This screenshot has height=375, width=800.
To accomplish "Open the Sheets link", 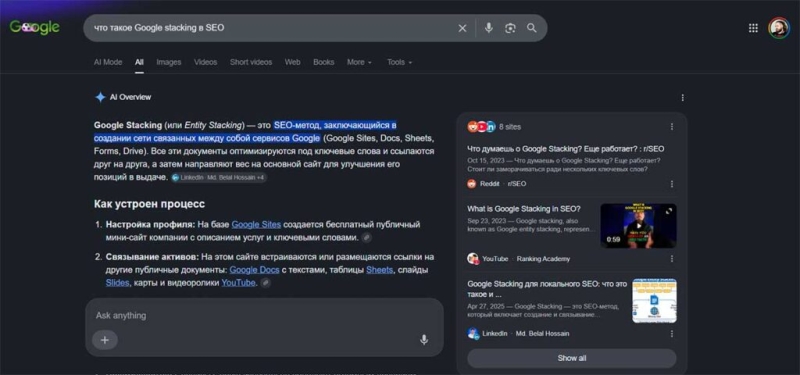I will point(380,269).
